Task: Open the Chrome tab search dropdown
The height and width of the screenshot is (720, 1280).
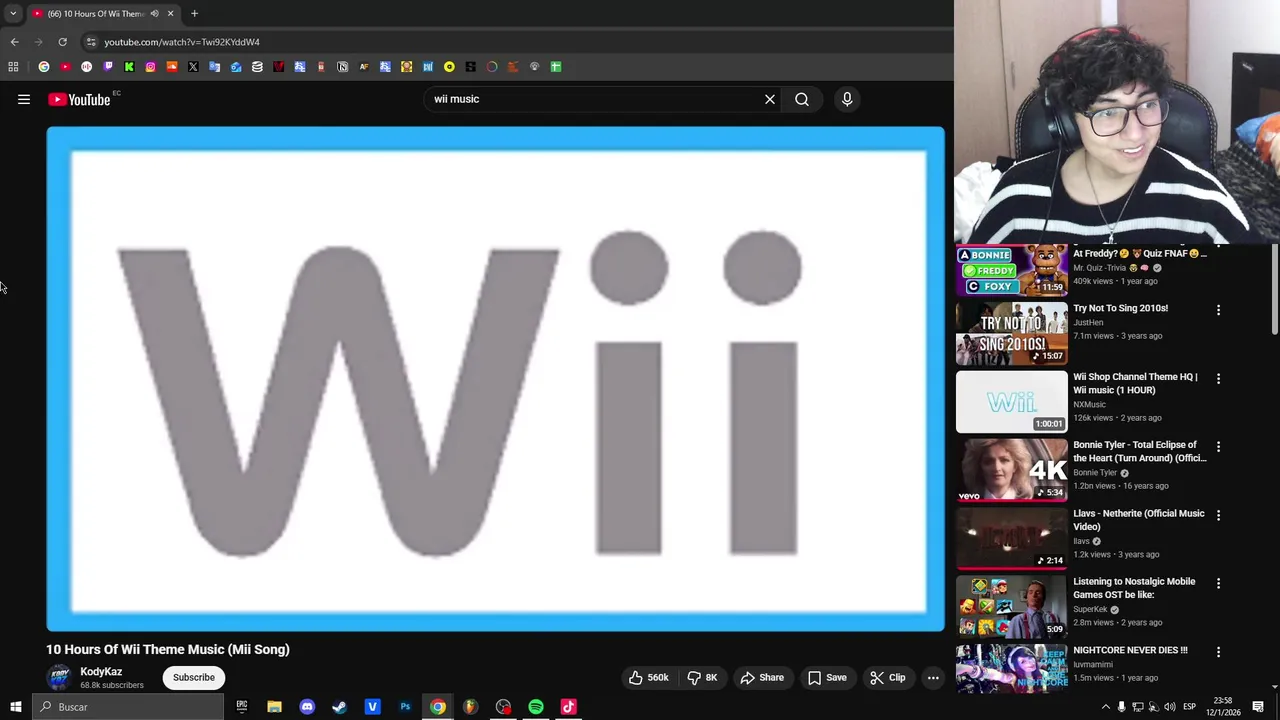Action: [13, 13]
